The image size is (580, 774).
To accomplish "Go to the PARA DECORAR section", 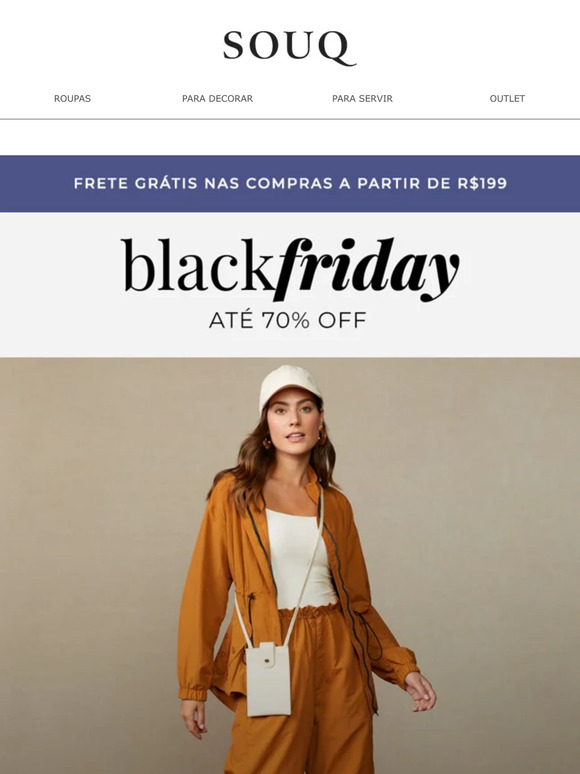I will coord(217,99).
